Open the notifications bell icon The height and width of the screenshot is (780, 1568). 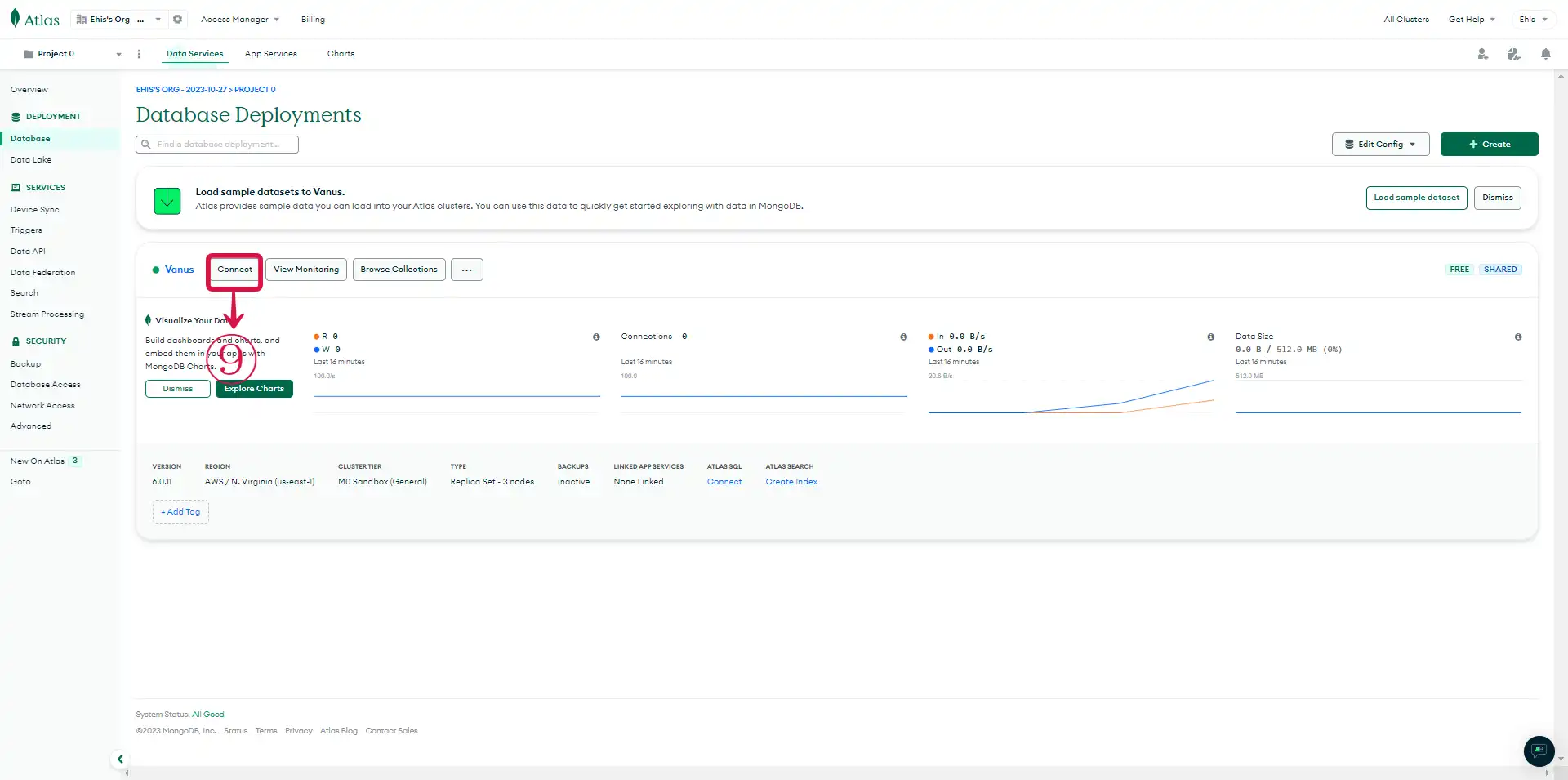(x=1546, y=54)
